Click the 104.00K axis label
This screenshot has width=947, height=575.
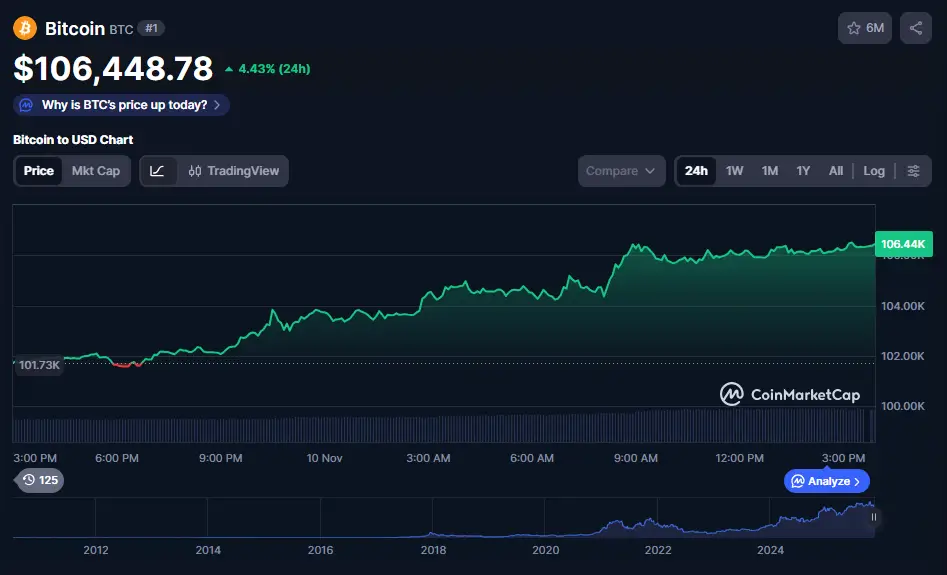pyautogui.click(x=902, y=306)
